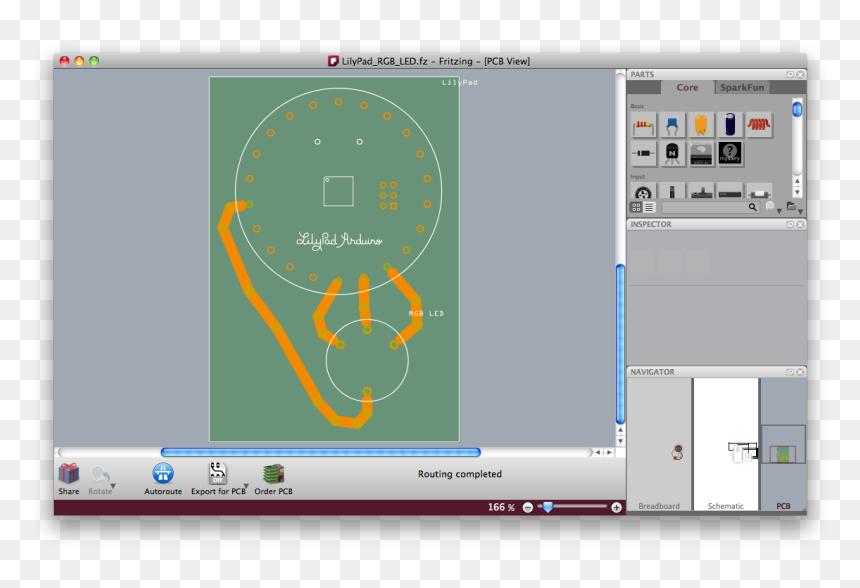Select the resistor part in Basic parts
860x588 pixels.
[x=643, y=126]
